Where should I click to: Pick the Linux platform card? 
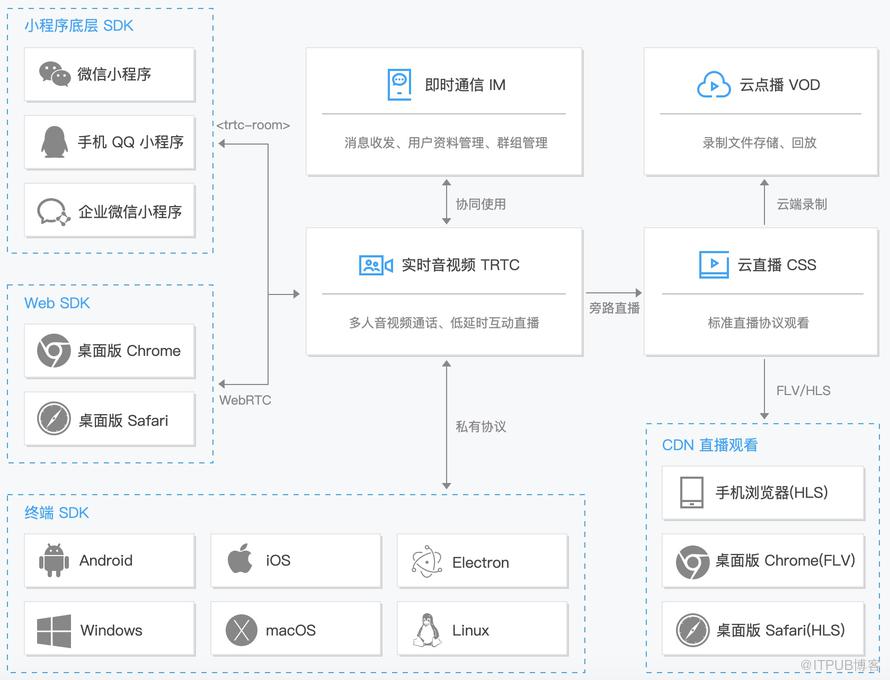(482, 629)
